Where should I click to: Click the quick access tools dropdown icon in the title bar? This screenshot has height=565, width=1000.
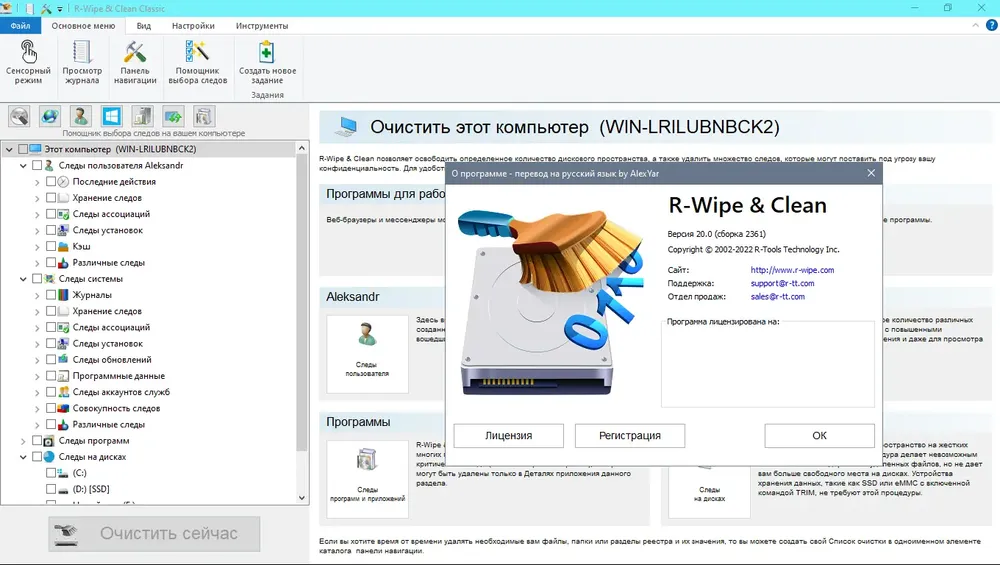(60, 9)
